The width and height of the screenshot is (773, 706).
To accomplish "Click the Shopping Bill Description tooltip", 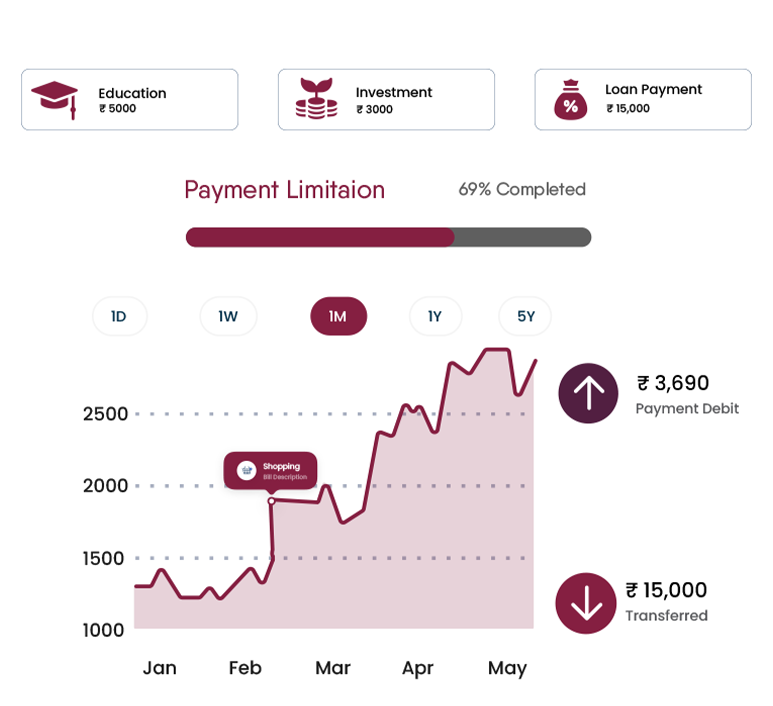I will [x=270, y=471].
